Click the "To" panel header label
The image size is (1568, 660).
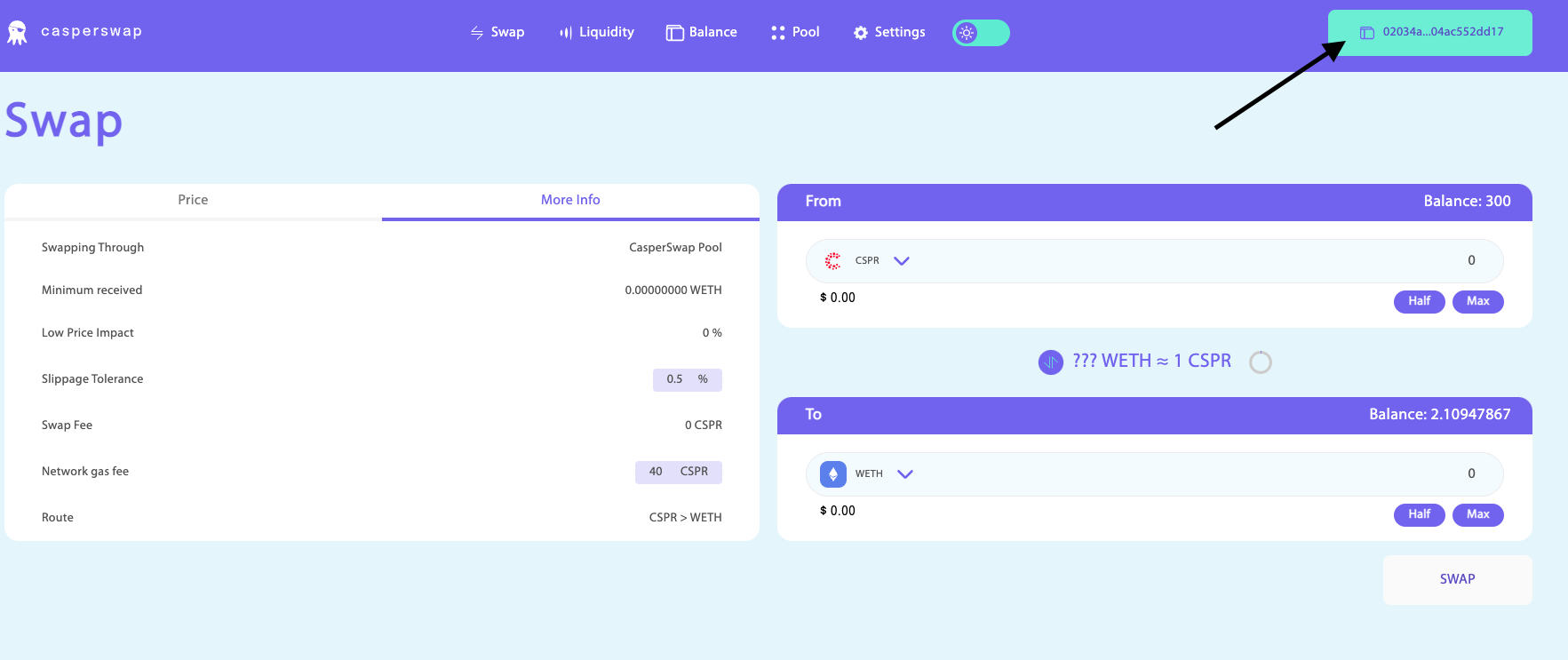(814, 415)
